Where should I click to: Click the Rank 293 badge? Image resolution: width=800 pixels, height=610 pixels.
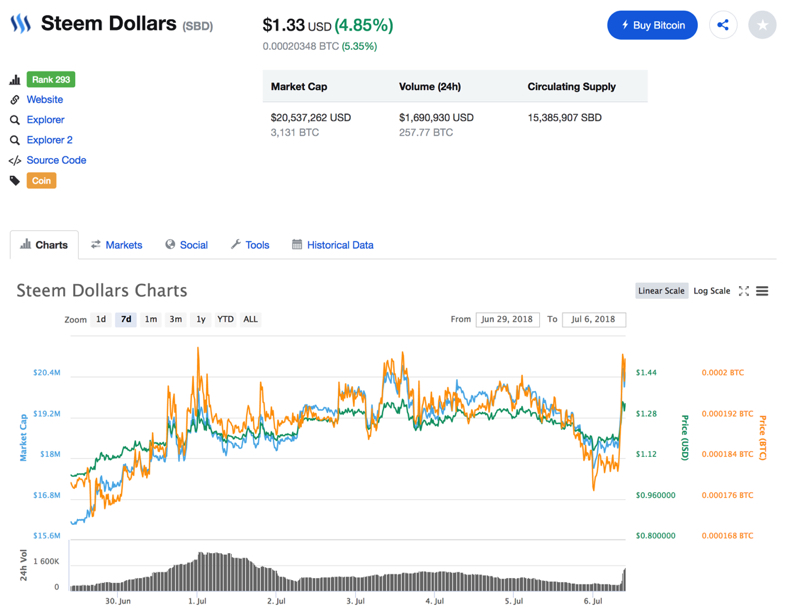click(51, 80)
